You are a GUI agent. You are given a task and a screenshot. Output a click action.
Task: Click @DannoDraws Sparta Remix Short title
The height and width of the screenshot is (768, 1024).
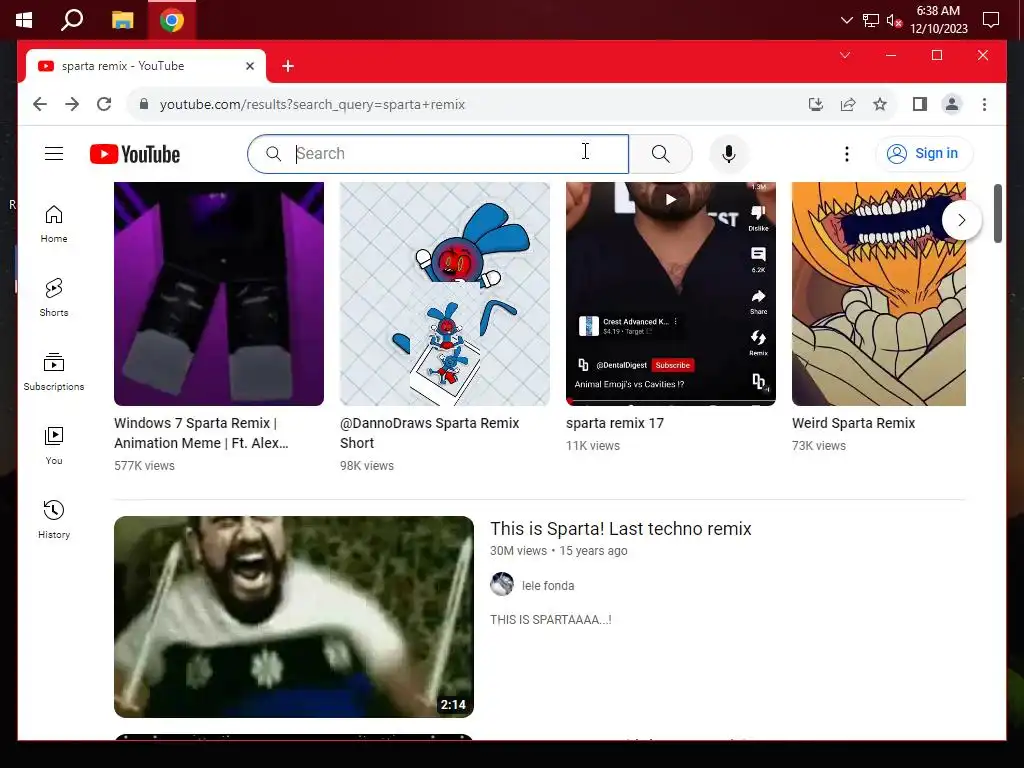[430, 433]
